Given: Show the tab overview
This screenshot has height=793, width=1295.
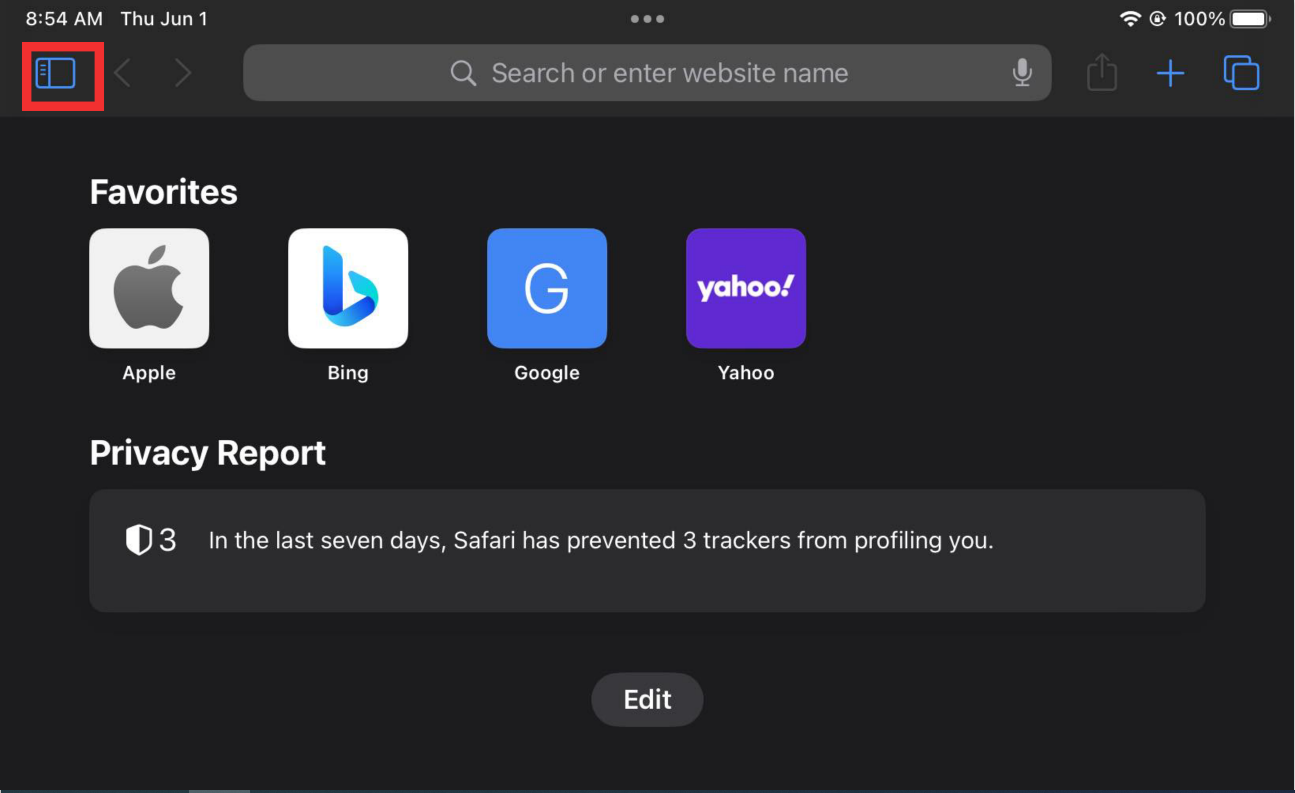Looking at the screenshot, I should point(1241,73).
